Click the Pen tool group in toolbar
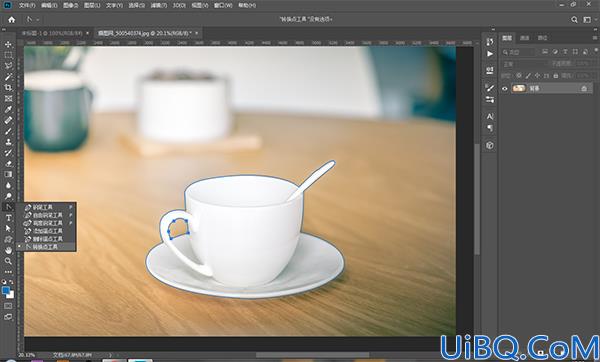 point(8,207)
